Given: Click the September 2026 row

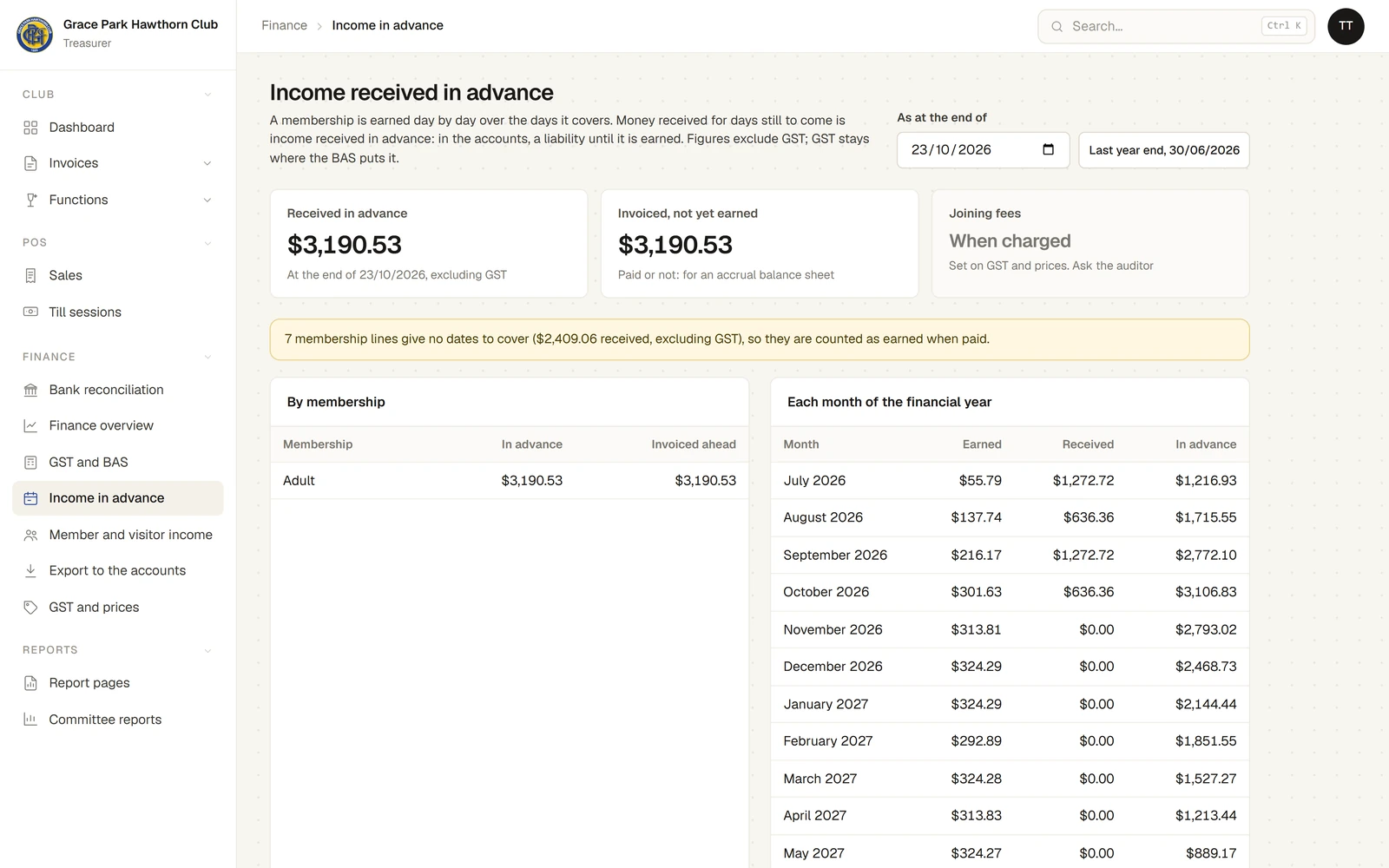Looking at the screenshot, I should [1010, 555].
